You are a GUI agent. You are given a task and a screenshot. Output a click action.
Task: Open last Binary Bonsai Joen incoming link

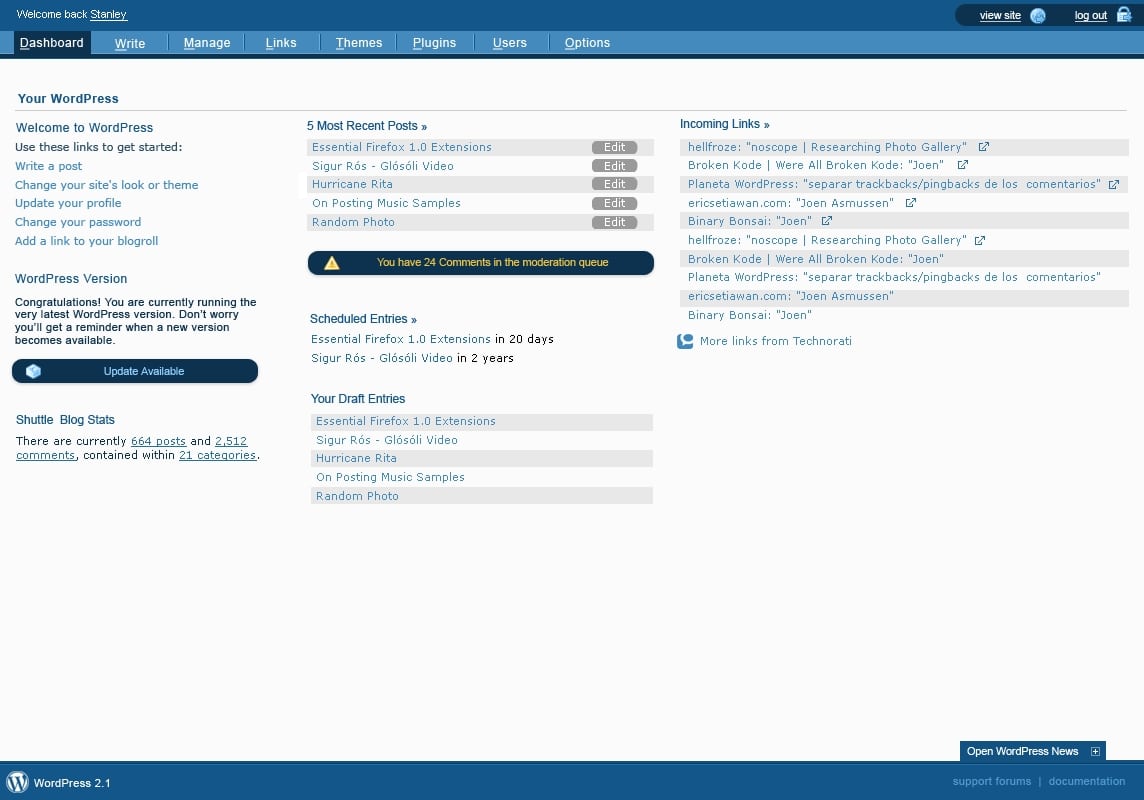[x=750, y=316]
